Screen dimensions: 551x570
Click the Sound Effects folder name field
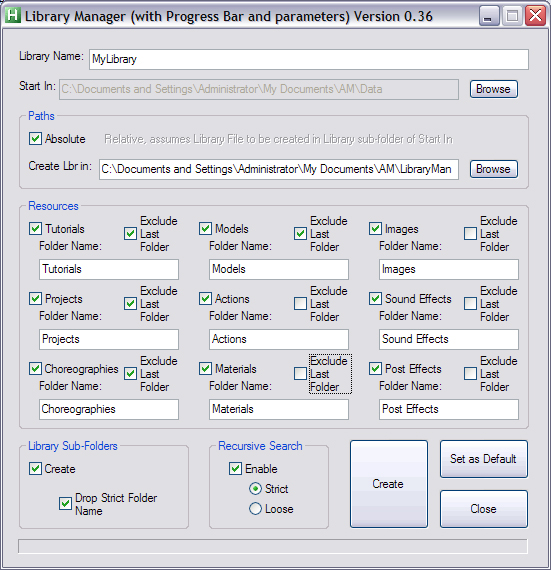pyautogui.click(x=449, y=340)
